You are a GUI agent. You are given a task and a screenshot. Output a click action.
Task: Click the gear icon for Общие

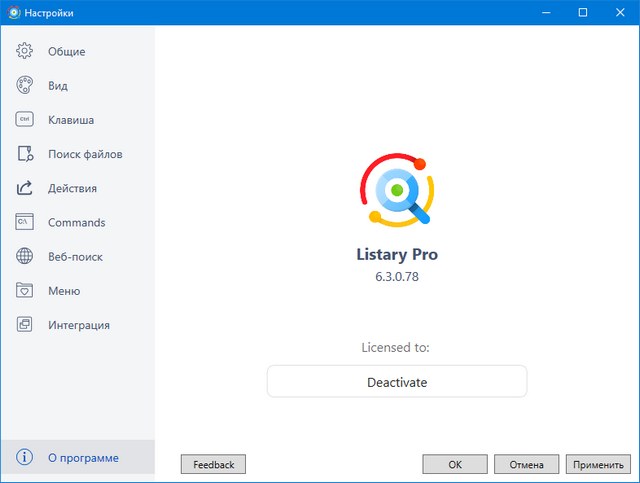pyautogui.click(x=25, y=51)
